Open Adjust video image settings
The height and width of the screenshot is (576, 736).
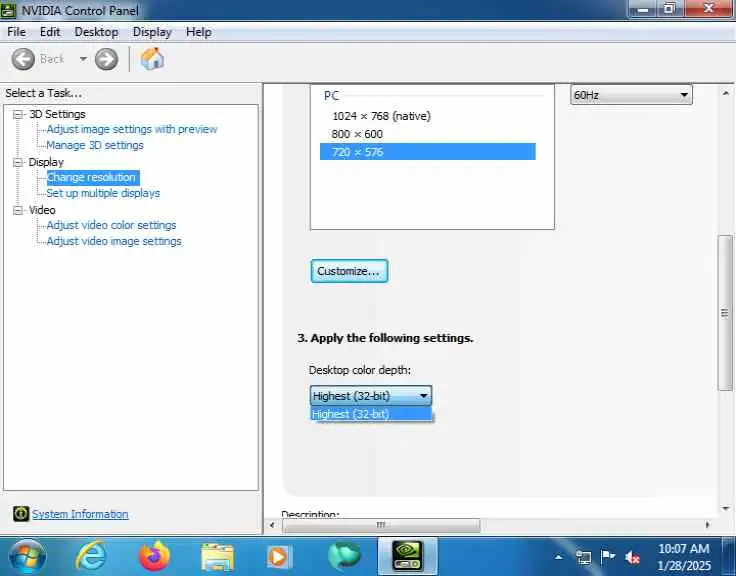pos(114,241)
